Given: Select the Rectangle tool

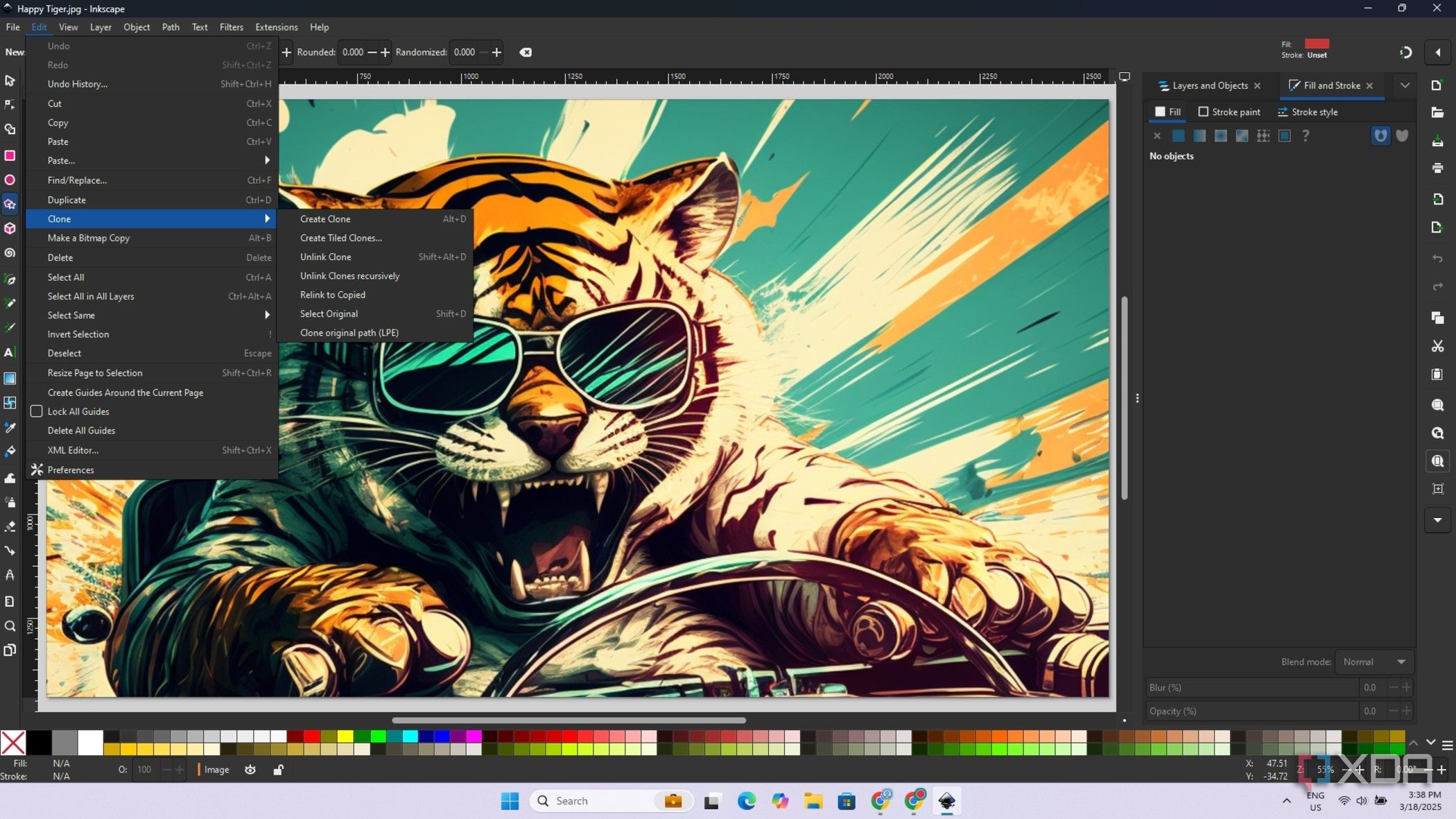Looking at the screenshot, I should (x=10, y=155).
